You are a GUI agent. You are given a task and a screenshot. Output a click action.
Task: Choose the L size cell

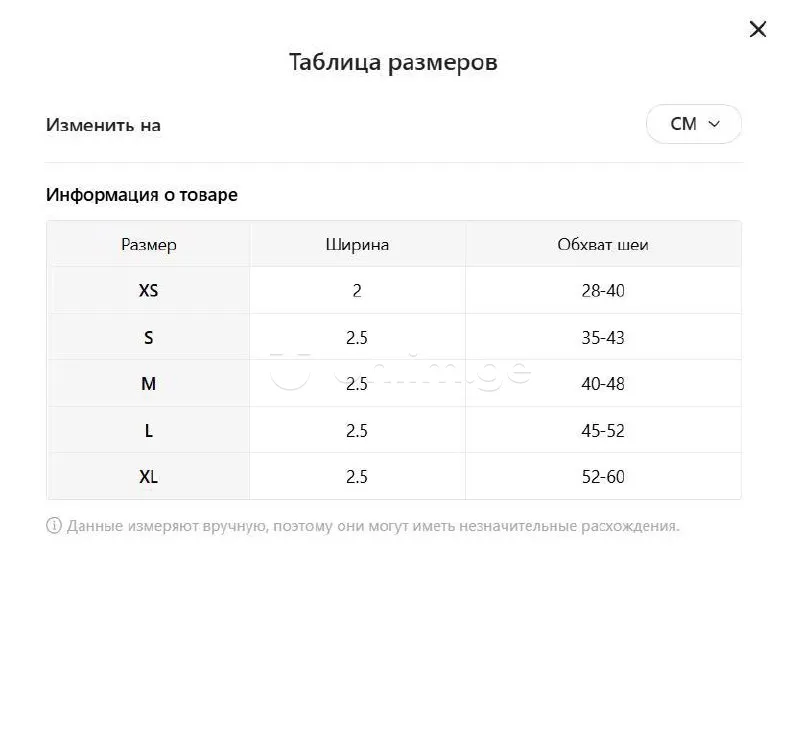pos(148,431)
